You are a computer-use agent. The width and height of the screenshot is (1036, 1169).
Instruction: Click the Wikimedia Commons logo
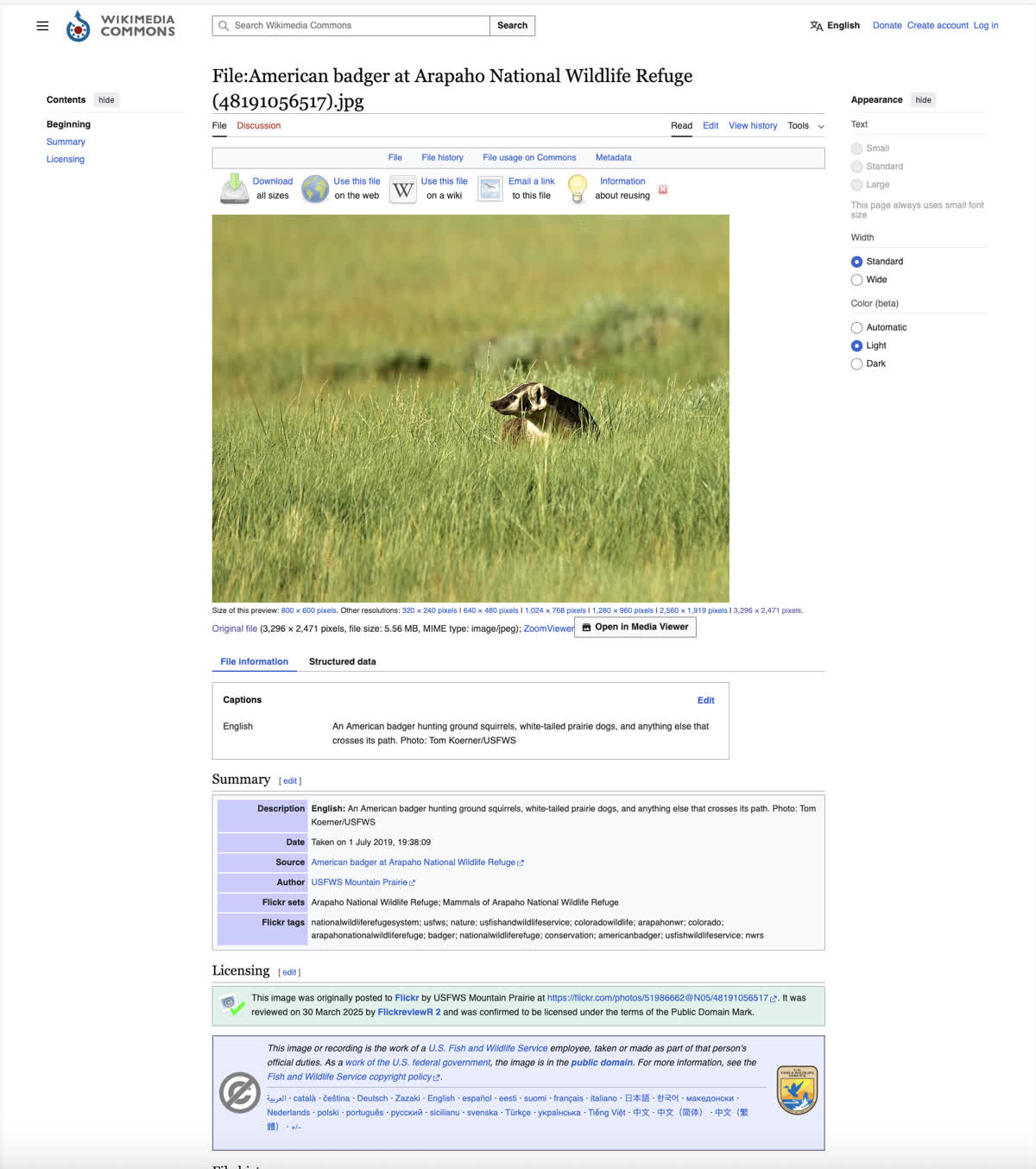[x=121, y=26]
